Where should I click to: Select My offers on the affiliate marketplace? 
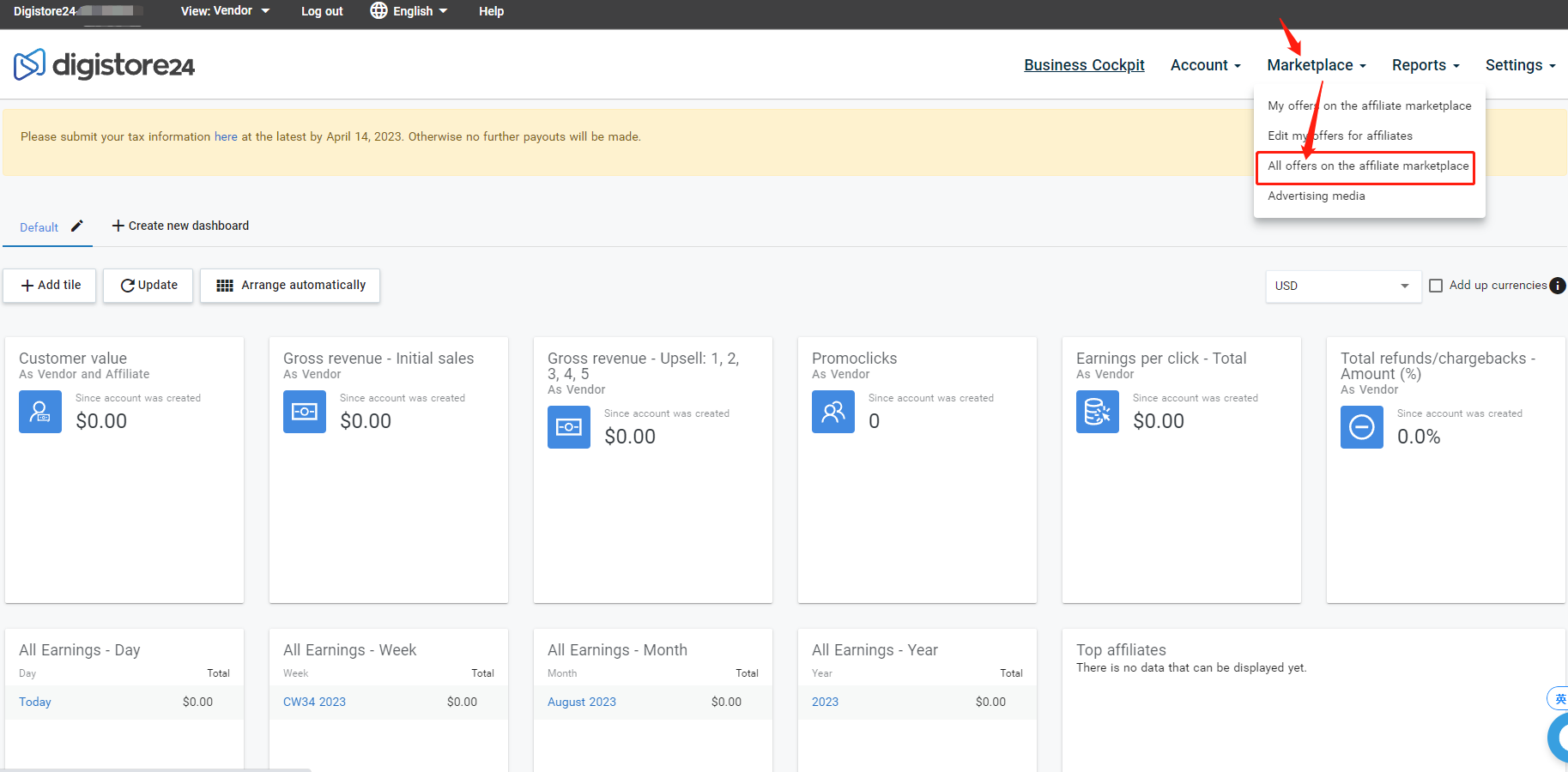1370,106
